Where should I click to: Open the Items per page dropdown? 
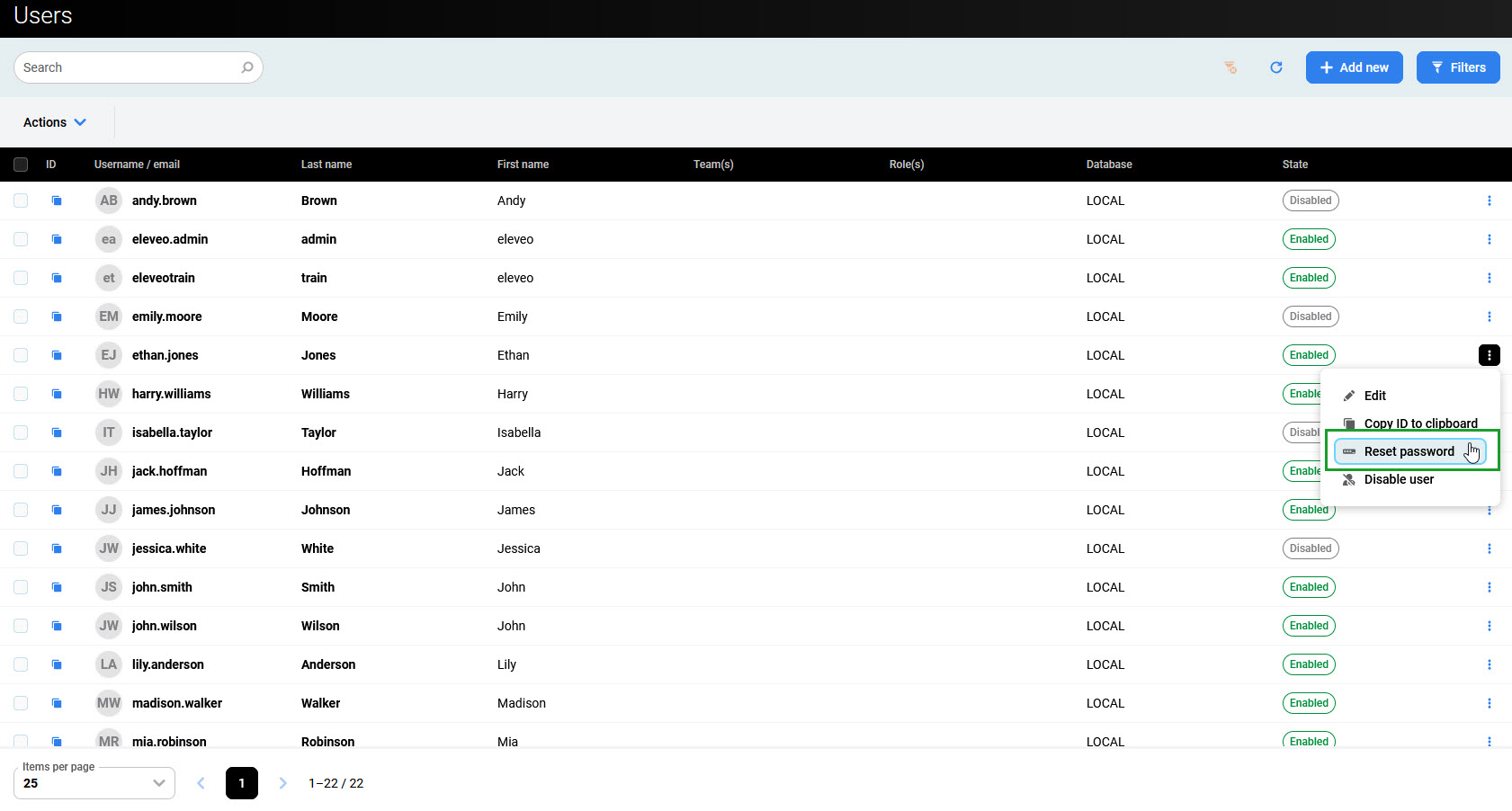pos(94,783)
